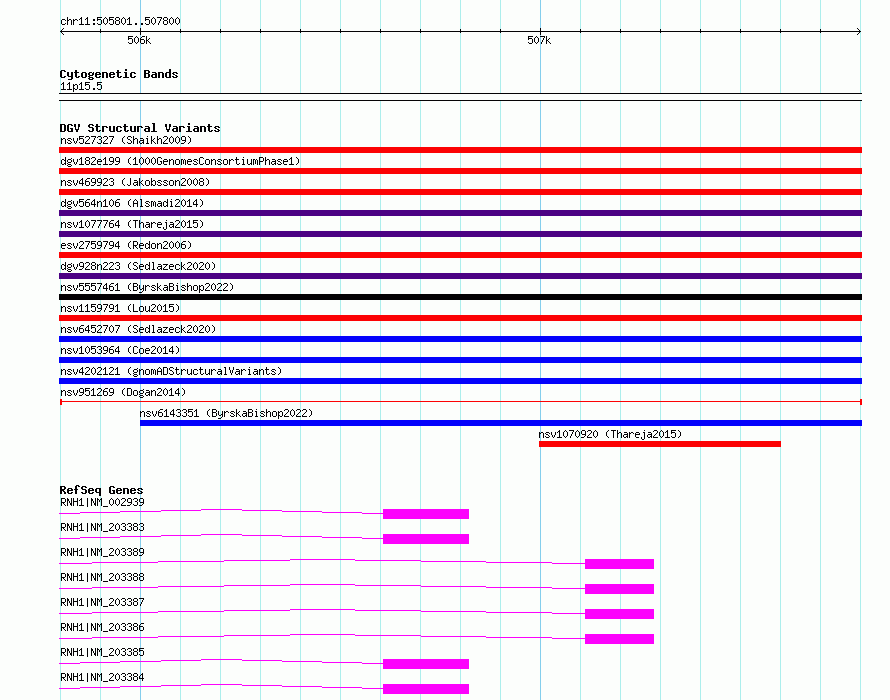Click the nsv4202121 (gnomADStructuralVariants) blue bar
Screen dimensions: 890x700
coord(460,381)
